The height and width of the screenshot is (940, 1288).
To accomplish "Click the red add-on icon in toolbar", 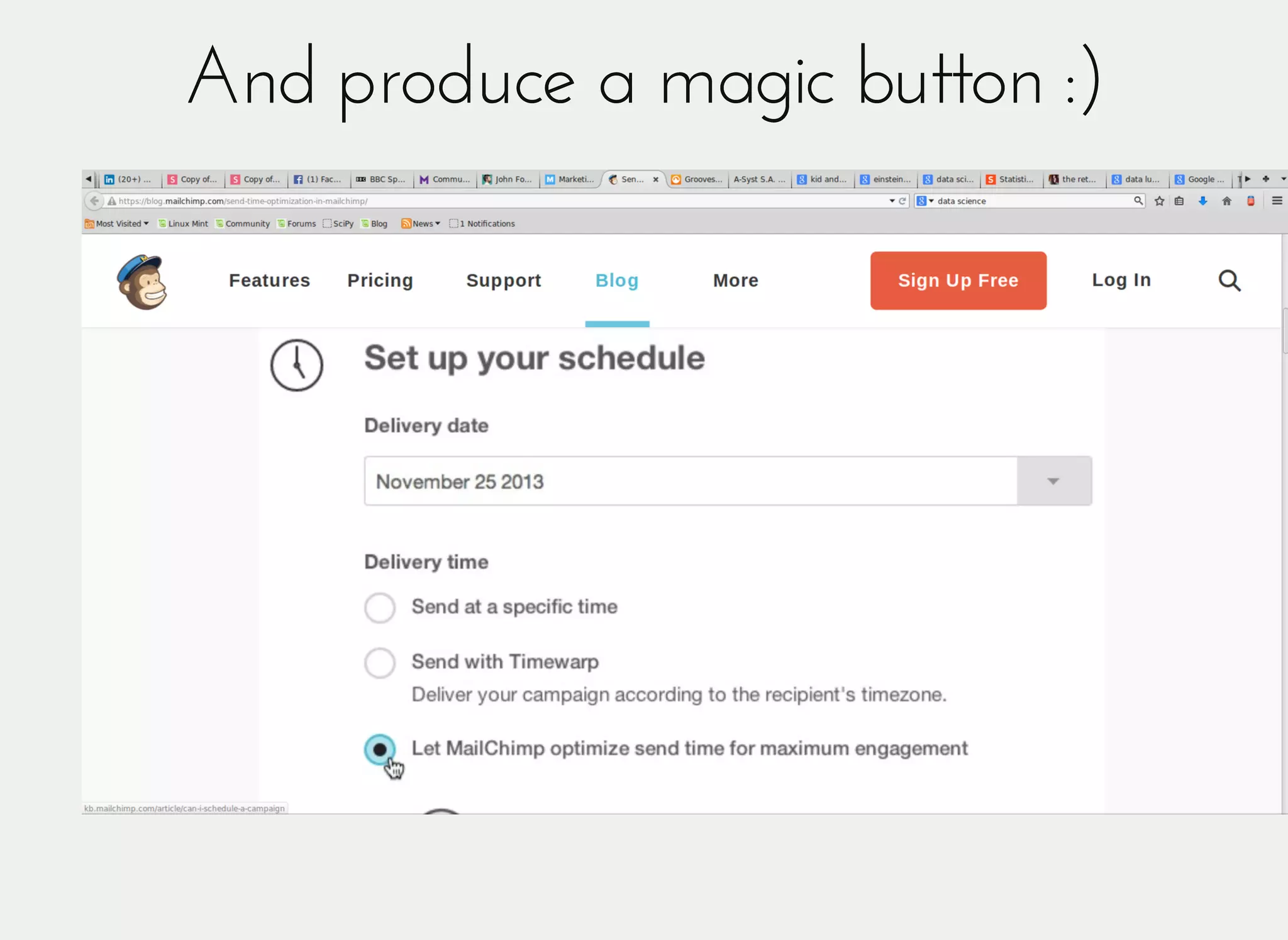I will pyautogui.click(x=1251, y=201).
